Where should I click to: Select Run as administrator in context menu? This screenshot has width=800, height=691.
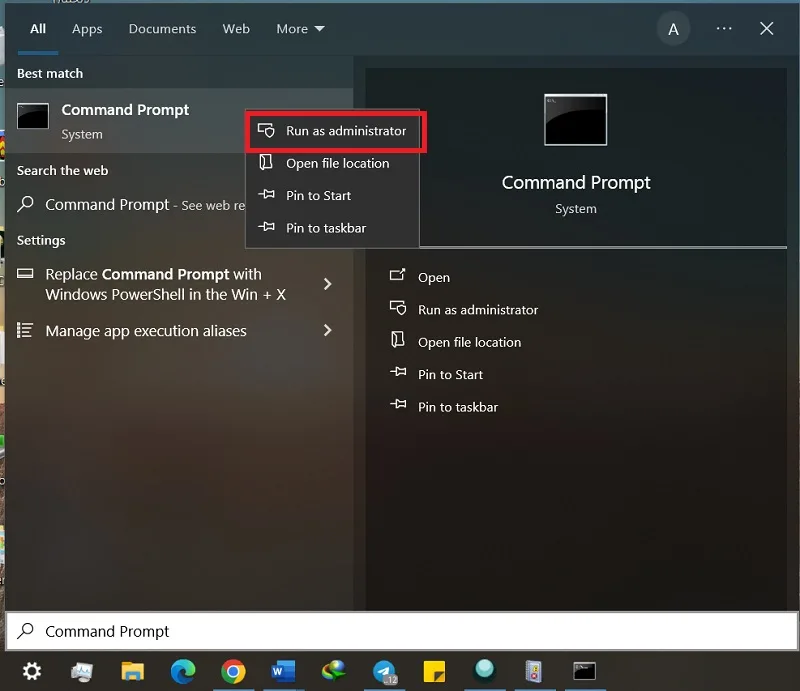click(333, 131)
